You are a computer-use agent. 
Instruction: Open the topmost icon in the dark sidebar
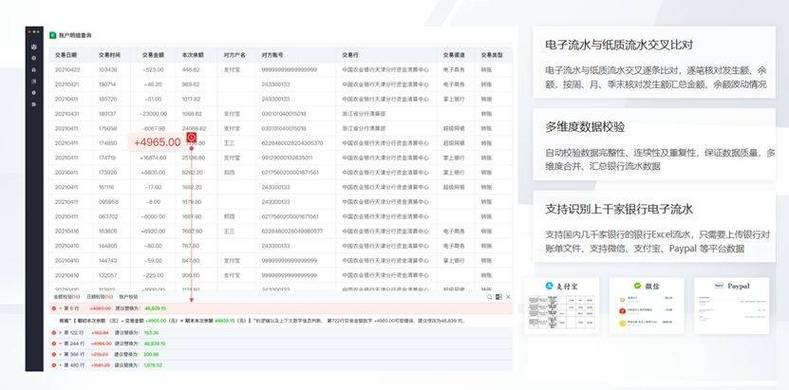[34, 47]
